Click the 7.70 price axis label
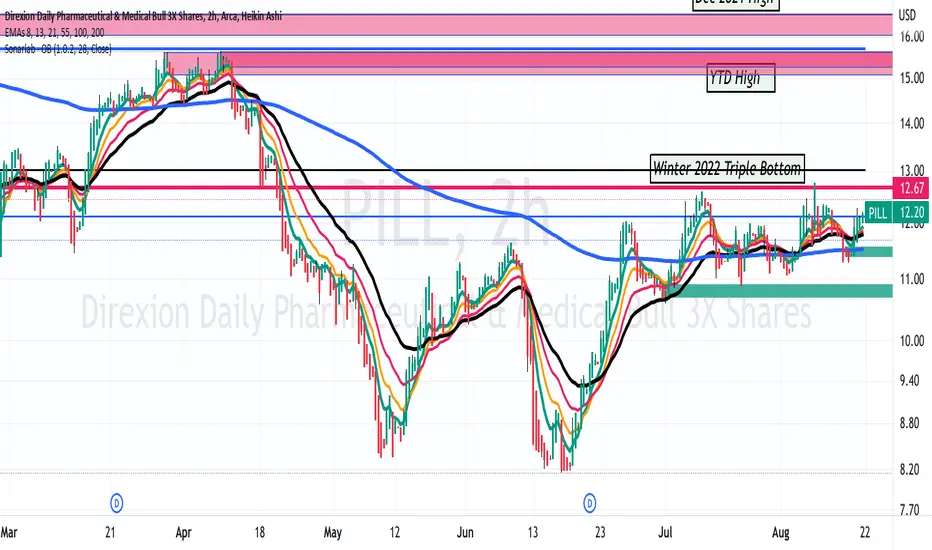The image size is (932, 550). tap(909, 510)
